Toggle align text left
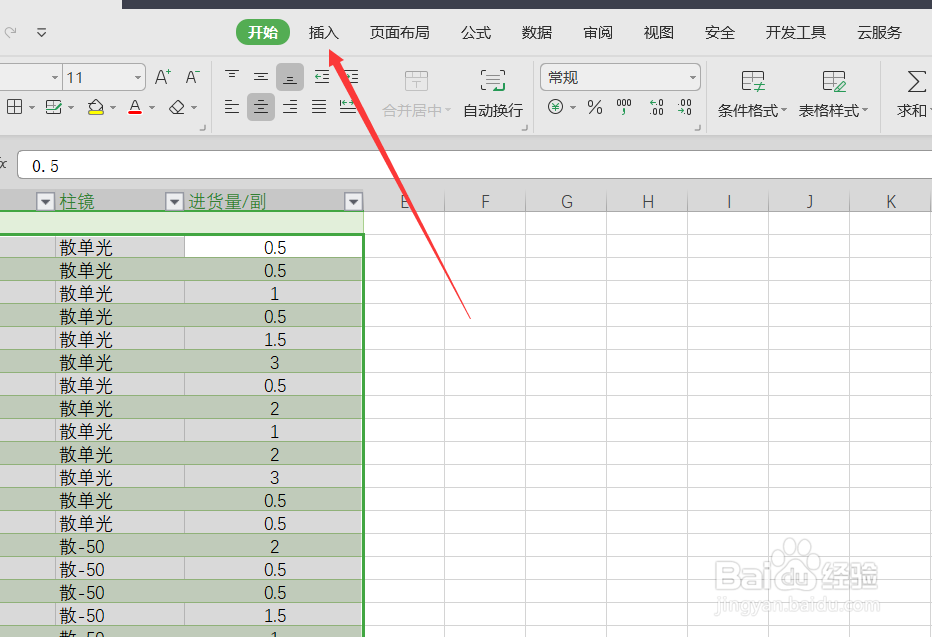Viewport: 932px width, 637px height. [x=232, y=107]
